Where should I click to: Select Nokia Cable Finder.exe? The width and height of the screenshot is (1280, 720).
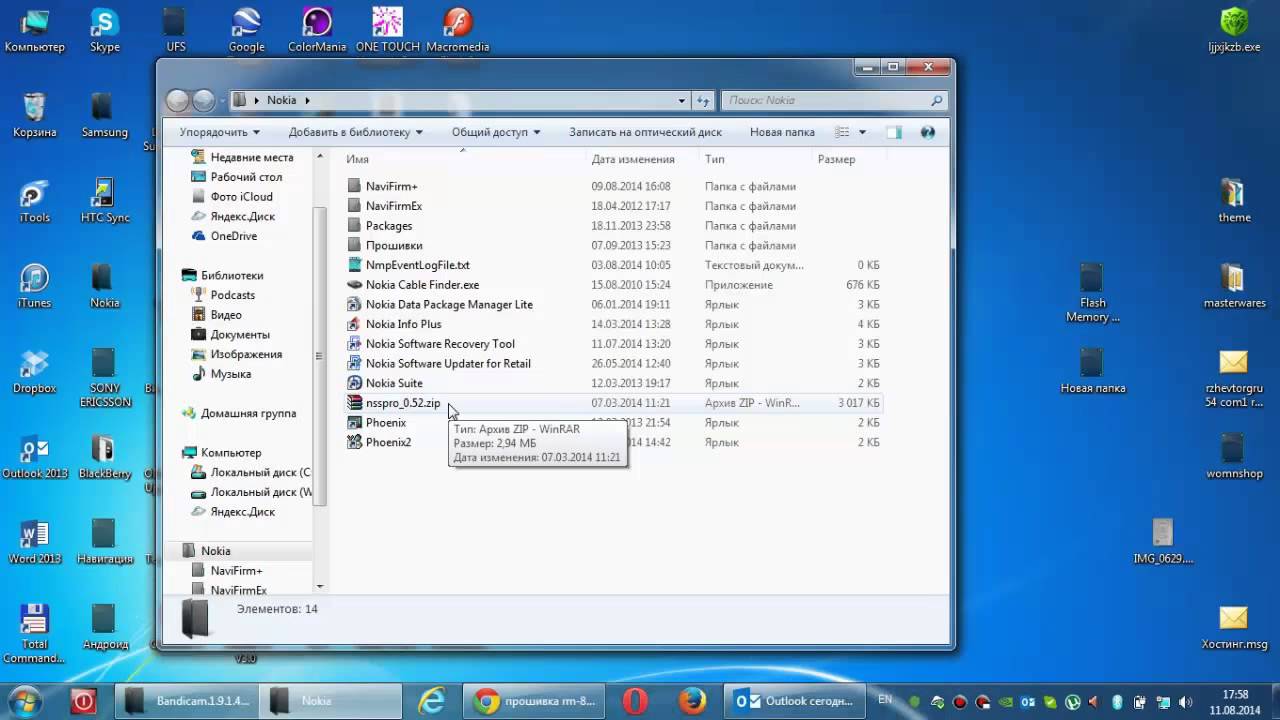click(422, 285)
